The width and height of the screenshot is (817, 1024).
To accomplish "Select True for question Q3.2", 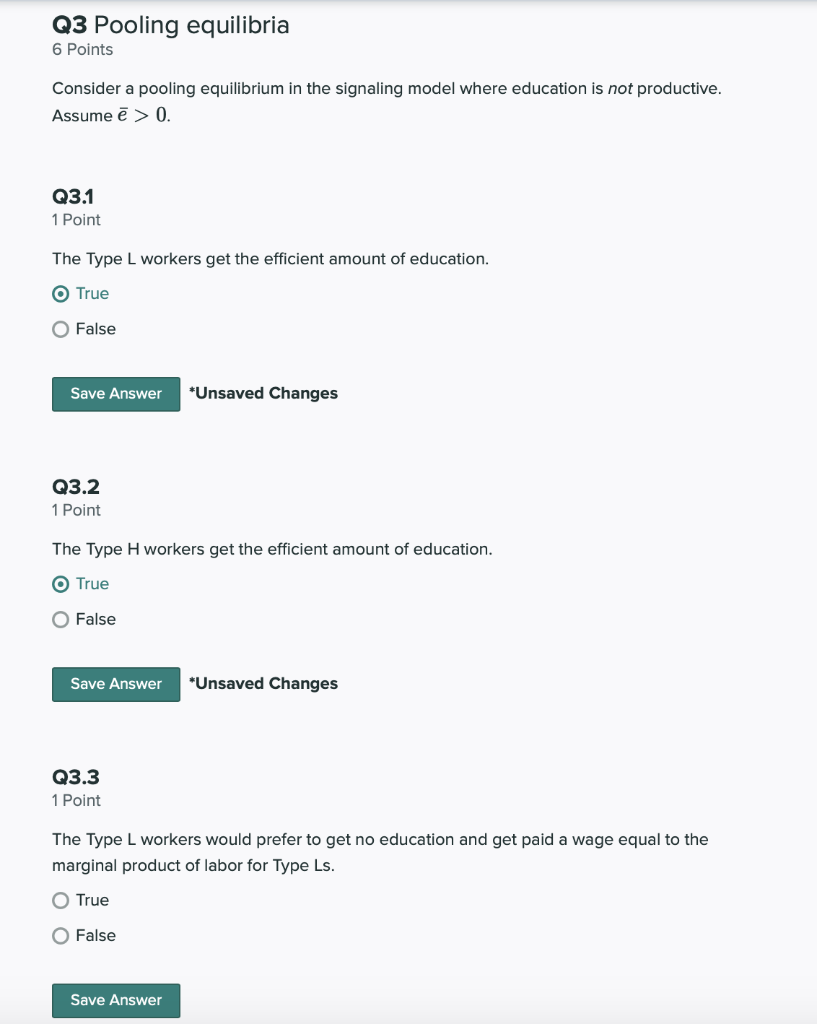I will [x=61, y=583].
